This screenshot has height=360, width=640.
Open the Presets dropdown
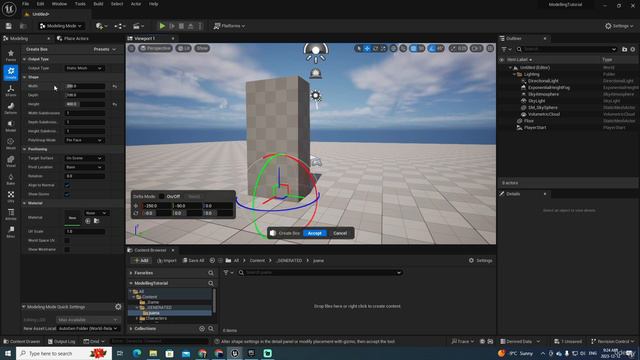(x=104, y=49)
